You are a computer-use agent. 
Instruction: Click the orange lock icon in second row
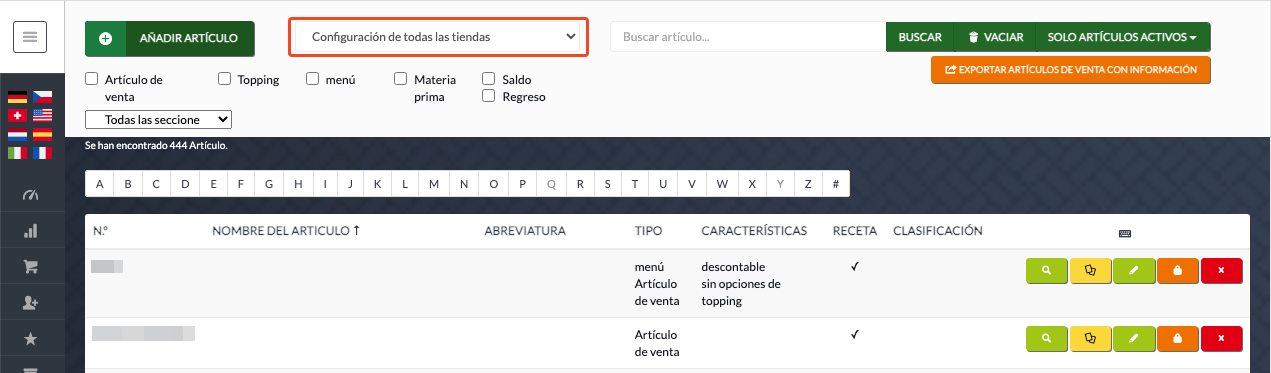(x=1178, y=339)
